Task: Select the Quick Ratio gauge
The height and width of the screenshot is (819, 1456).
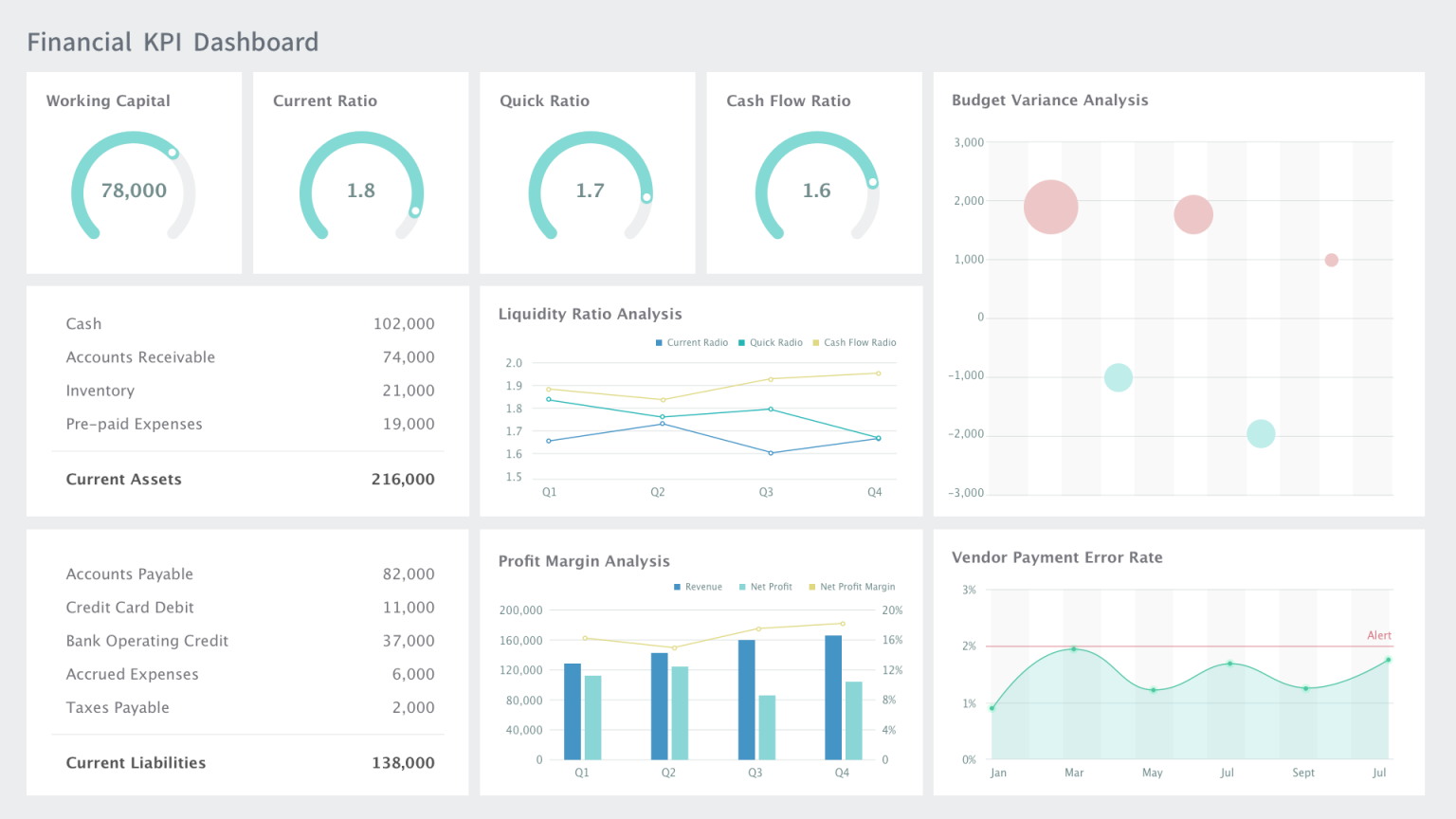Action: 588,190
